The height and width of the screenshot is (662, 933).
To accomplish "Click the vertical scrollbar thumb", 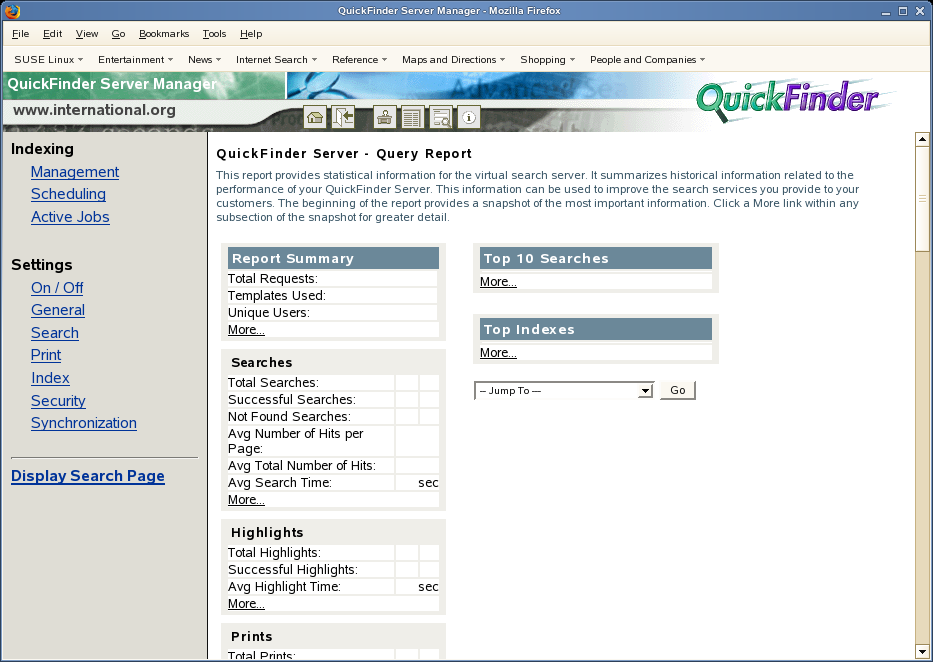I will [x=922, y=199].
